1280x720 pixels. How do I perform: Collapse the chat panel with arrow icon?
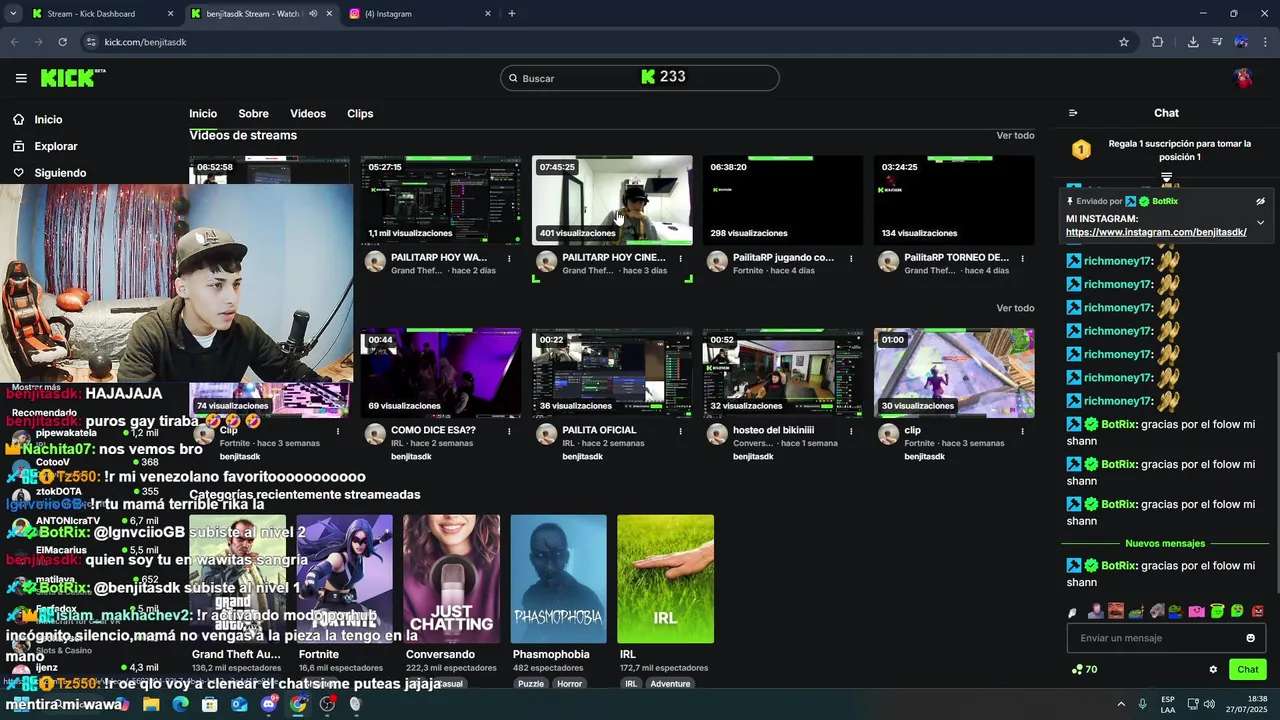click(1073, 113)
